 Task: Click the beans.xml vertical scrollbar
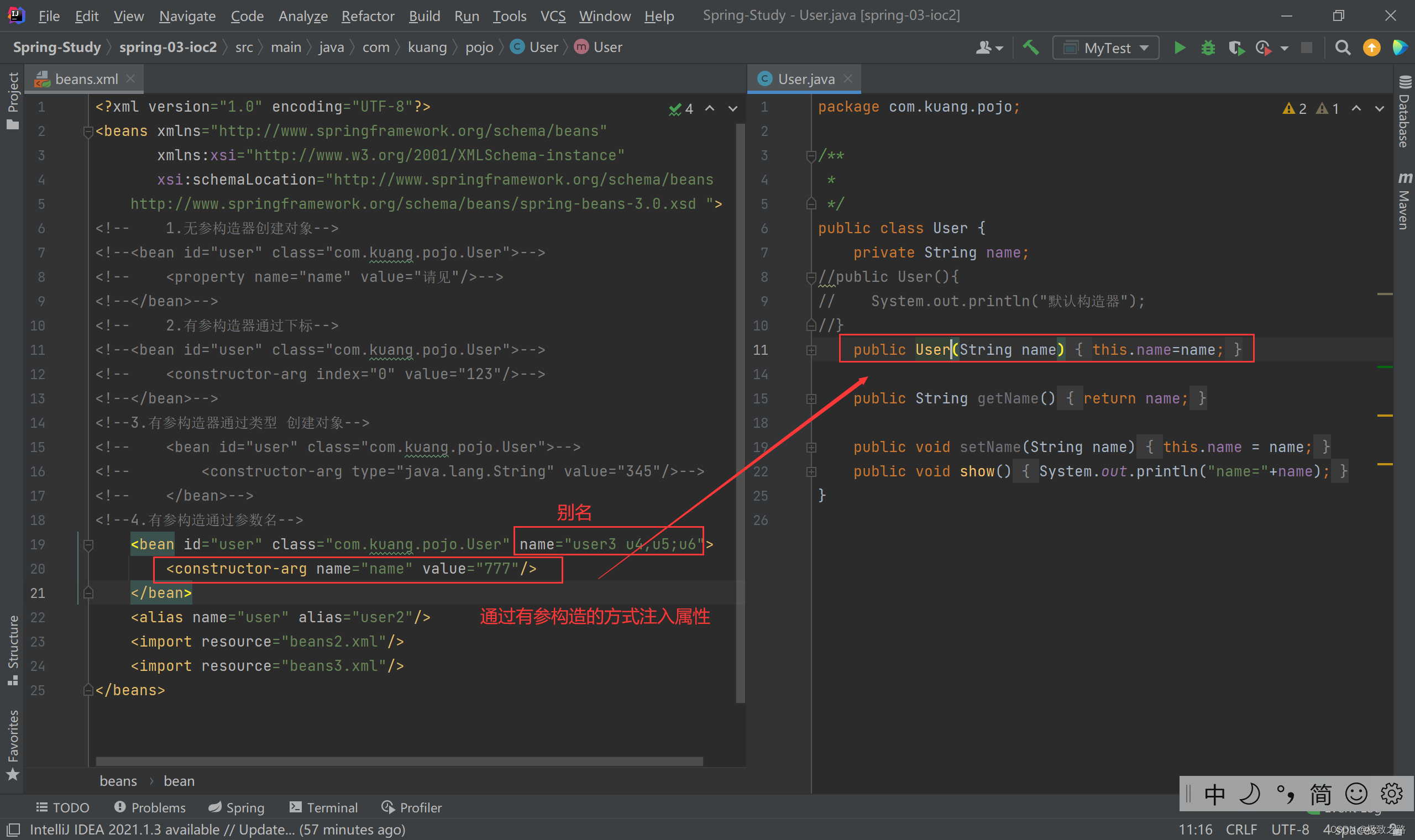740,413
